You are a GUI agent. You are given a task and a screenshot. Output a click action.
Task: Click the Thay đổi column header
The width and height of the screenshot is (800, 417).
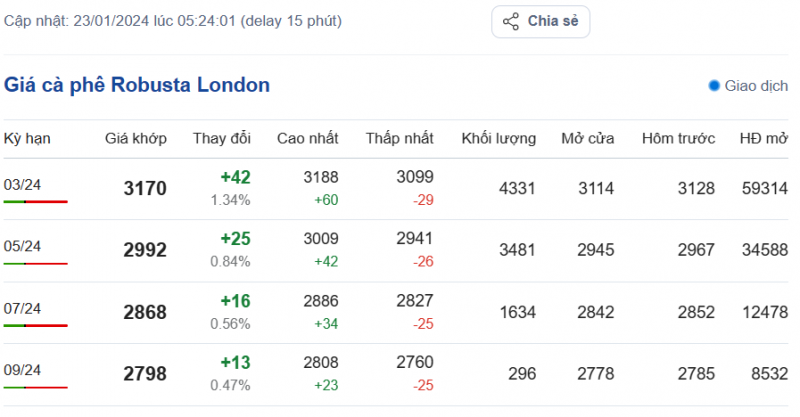tap(221, 138)
